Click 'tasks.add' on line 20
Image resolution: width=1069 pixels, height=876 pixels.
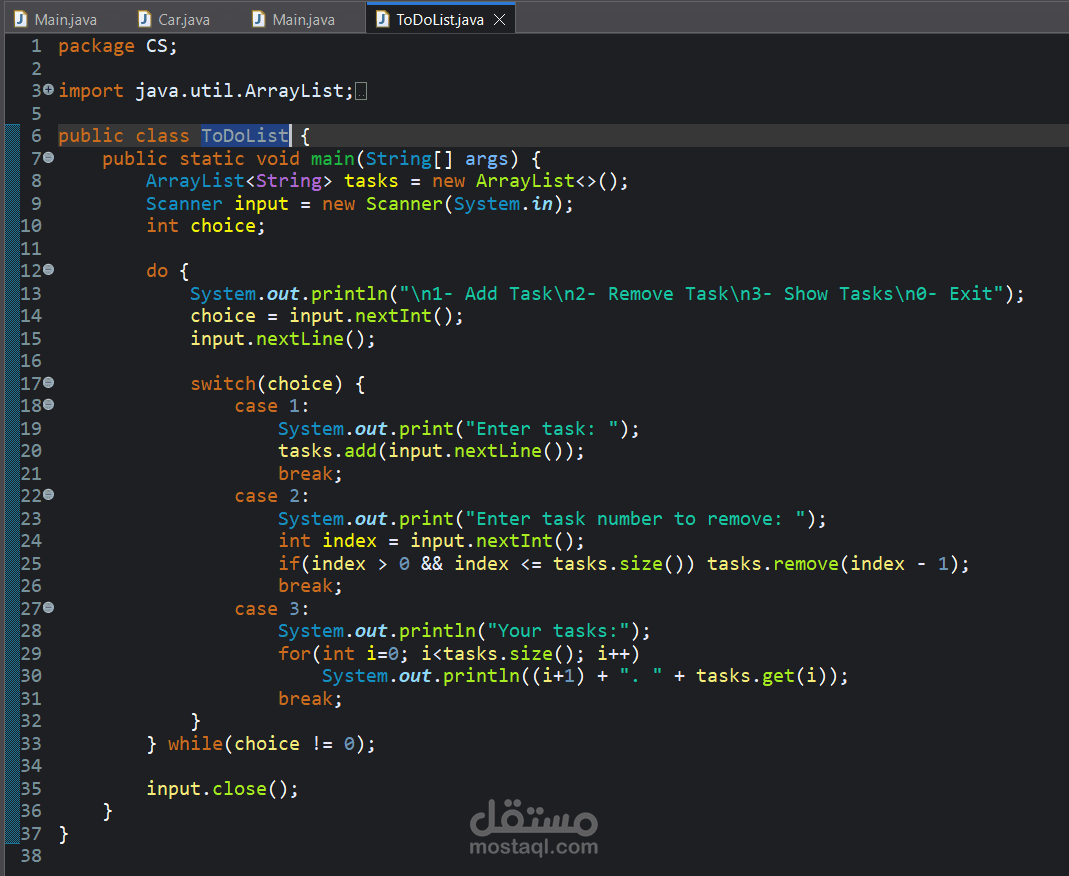pos(327,451)
